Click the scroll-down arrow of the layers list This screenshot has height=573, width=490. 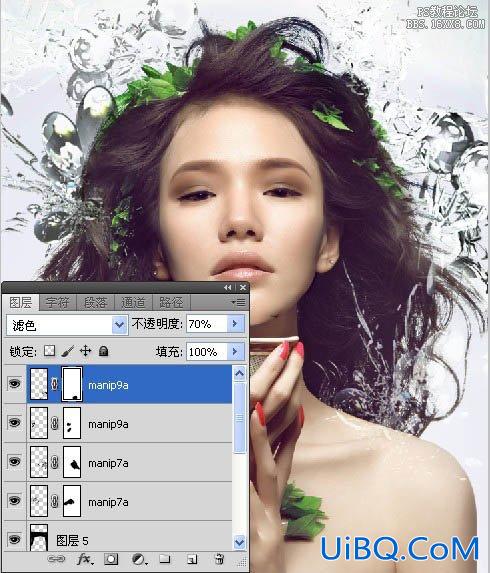point(239,542)
